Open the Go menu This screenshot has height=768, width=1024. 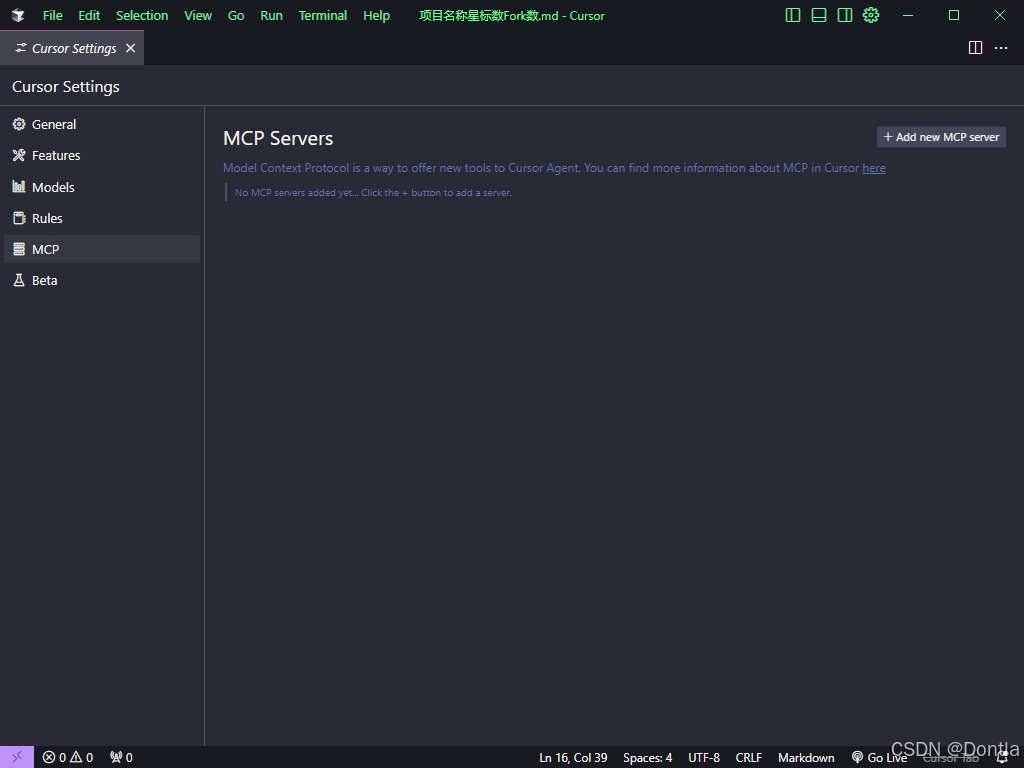coord(236,15)
